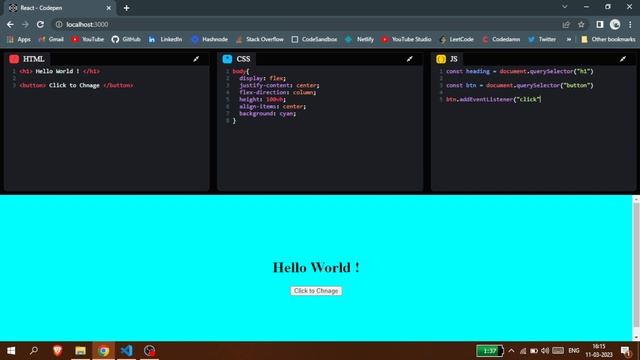Open File Explorer from taskbar
This screenshot has height=360, width=640.
click(80, 351)
